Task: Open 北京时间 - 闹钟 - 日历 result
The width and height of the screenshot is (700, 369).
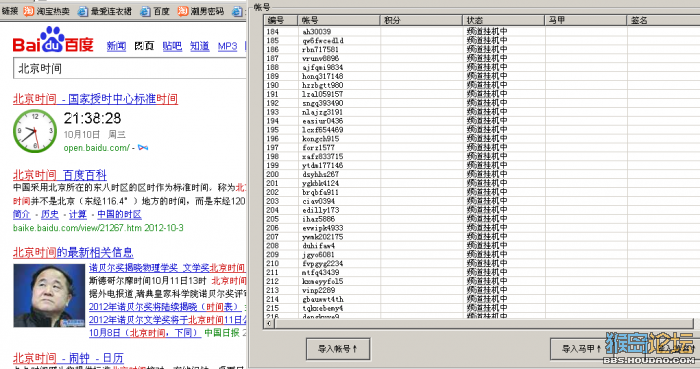Action: [x=68, y=358]
